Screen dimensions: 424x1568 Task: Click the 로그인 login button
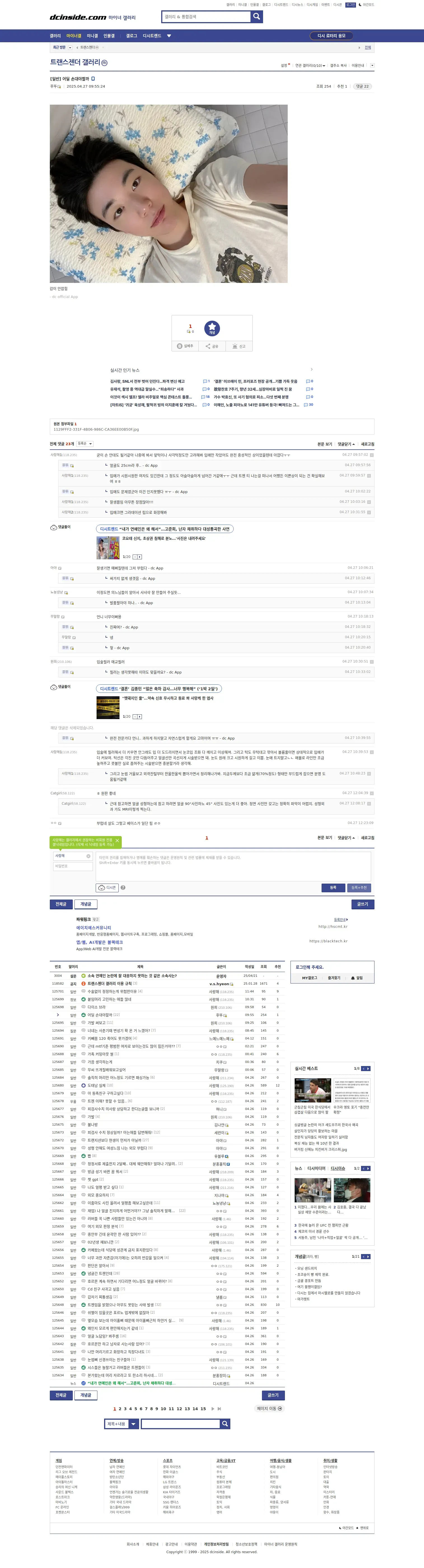pos(350,5)
